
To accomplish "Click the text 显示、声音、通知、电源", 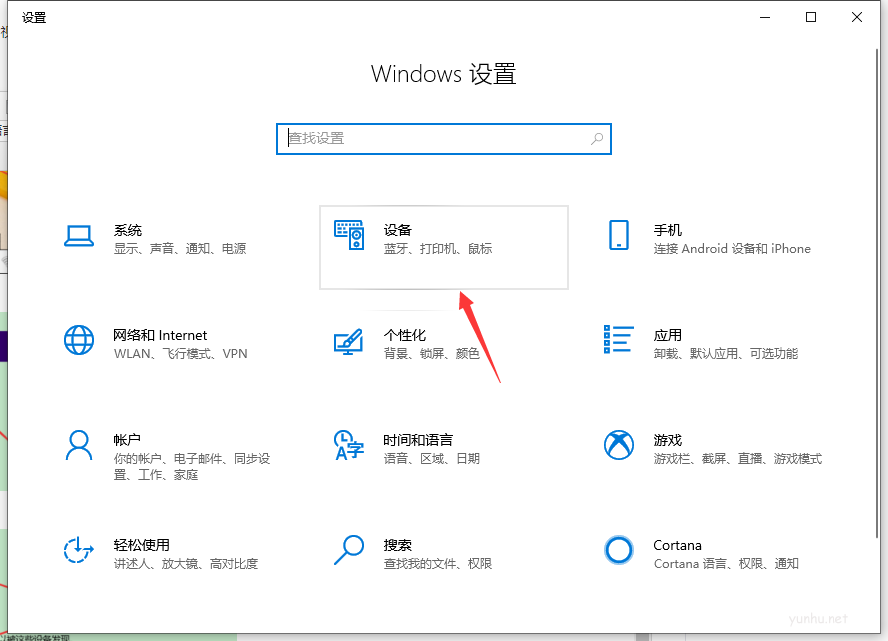I will click(180, 249).
